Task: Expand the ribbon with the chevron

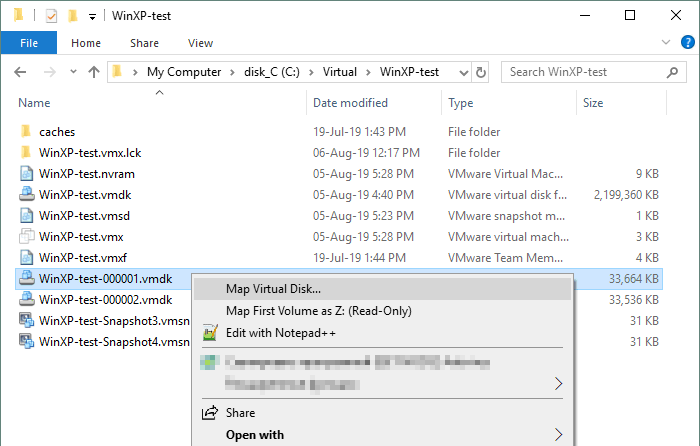Action: click(x=666, y=42)
